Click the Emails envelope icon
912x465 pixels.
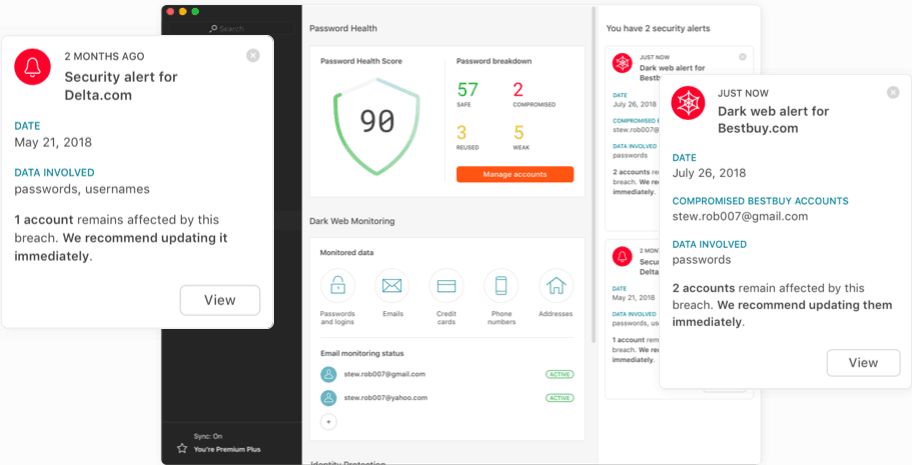[x=392, y=286]
